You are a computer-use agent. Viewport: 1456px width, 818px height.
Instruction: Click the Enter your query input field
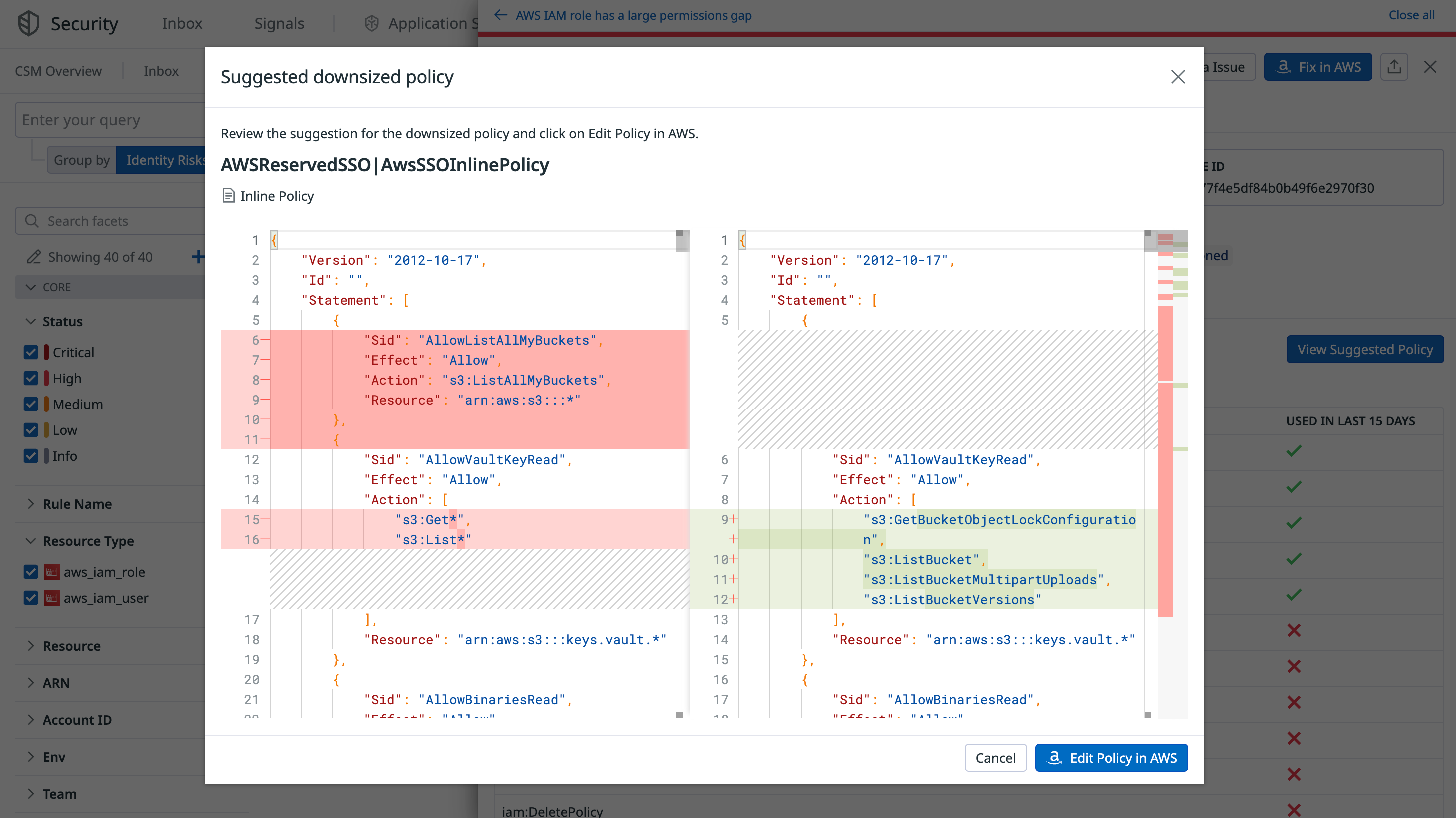[x=110, y=120]
